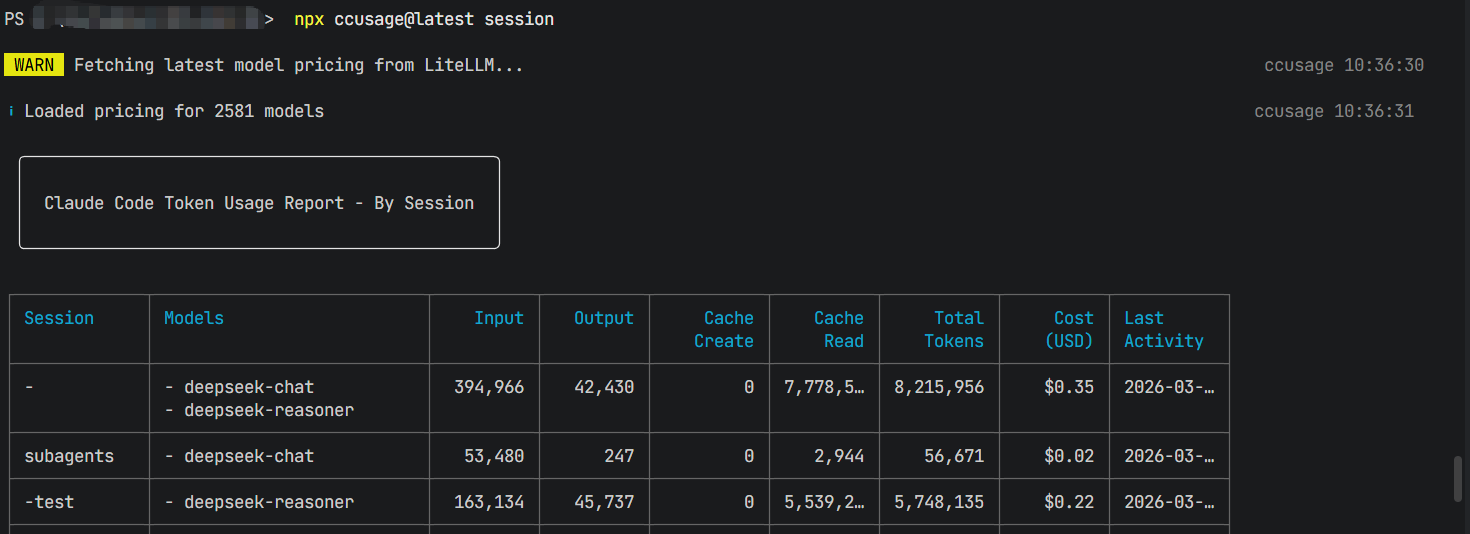Click total tokens value 8,215,956
Viewport: 1470px width, 534px height.
coord(939,387)
